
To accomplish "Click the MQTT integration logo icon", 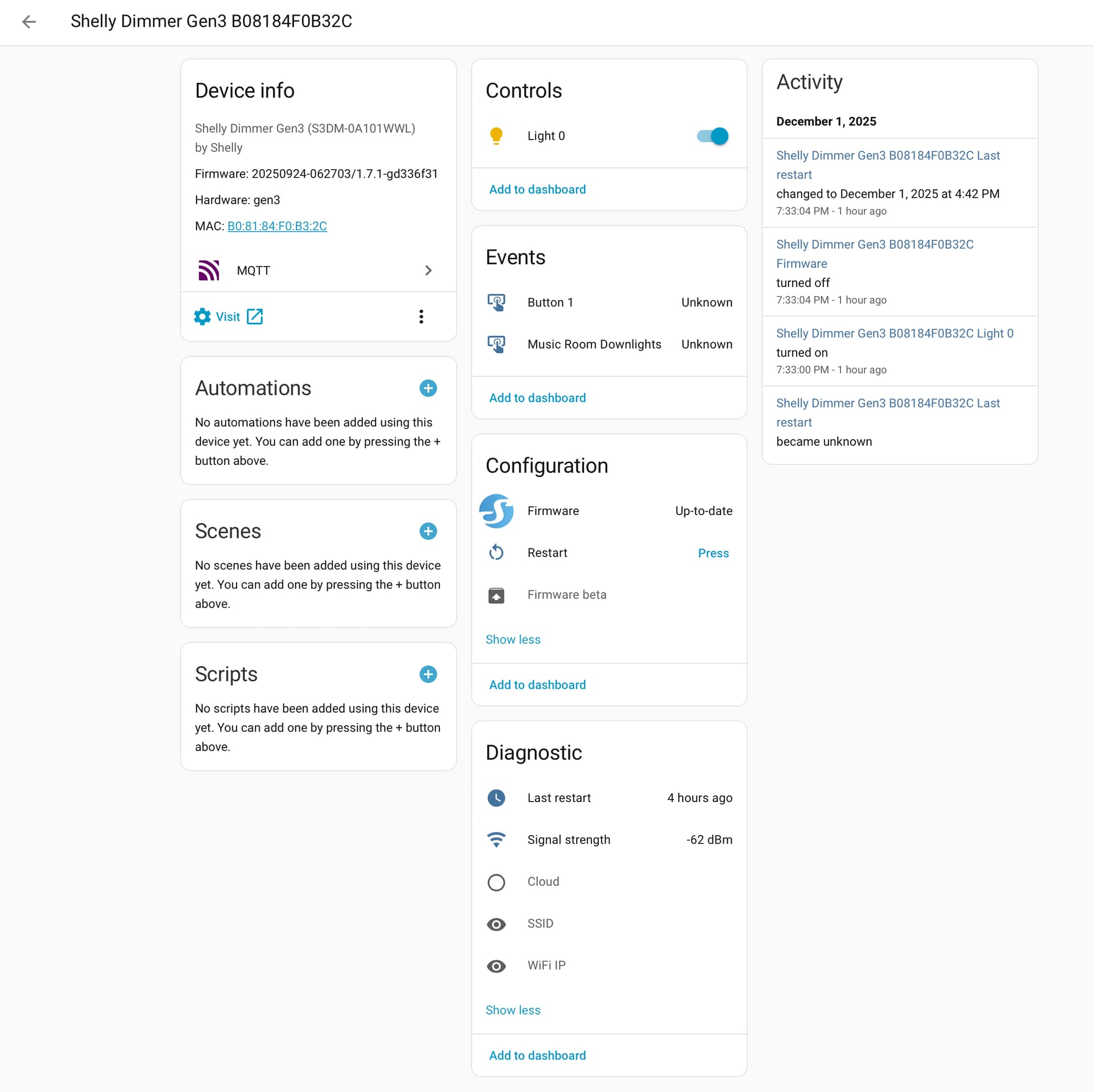I will tap(209, 270).
